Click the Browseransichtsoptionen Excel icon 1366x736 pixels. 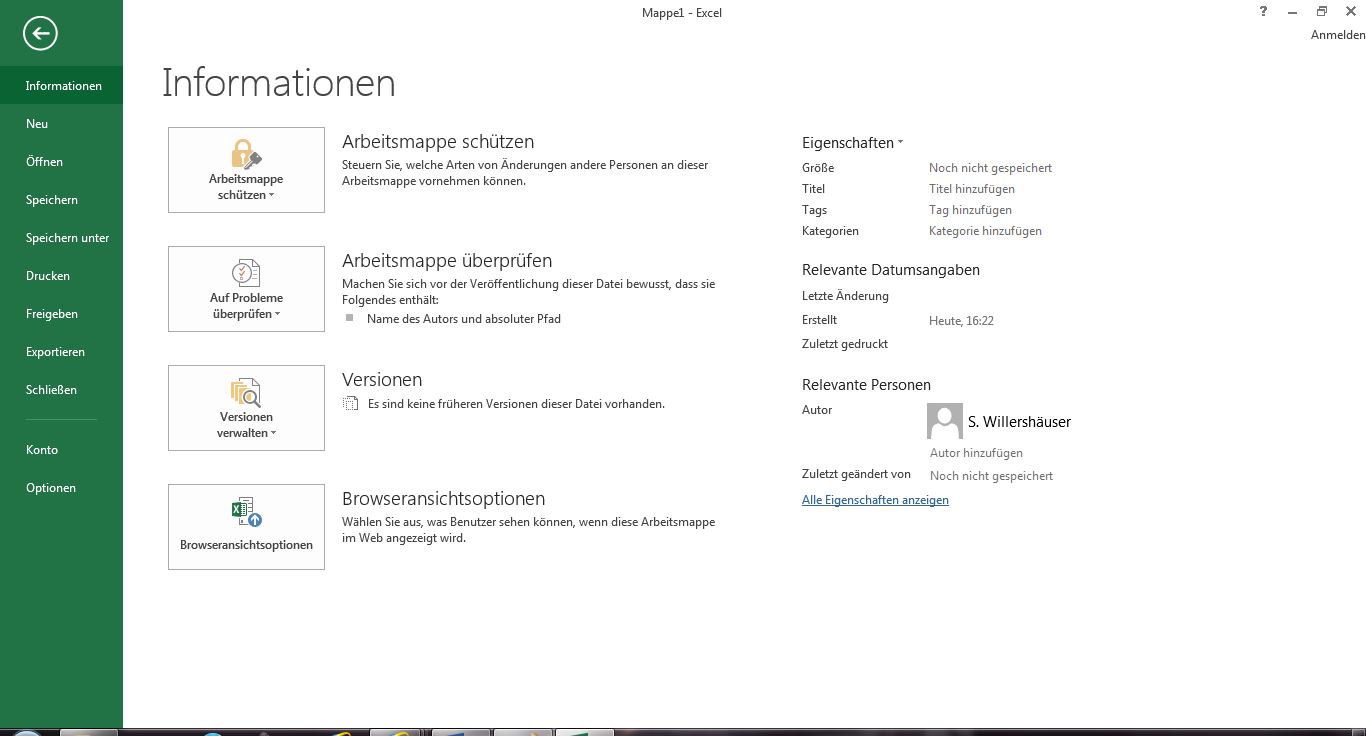coord(246,513)
